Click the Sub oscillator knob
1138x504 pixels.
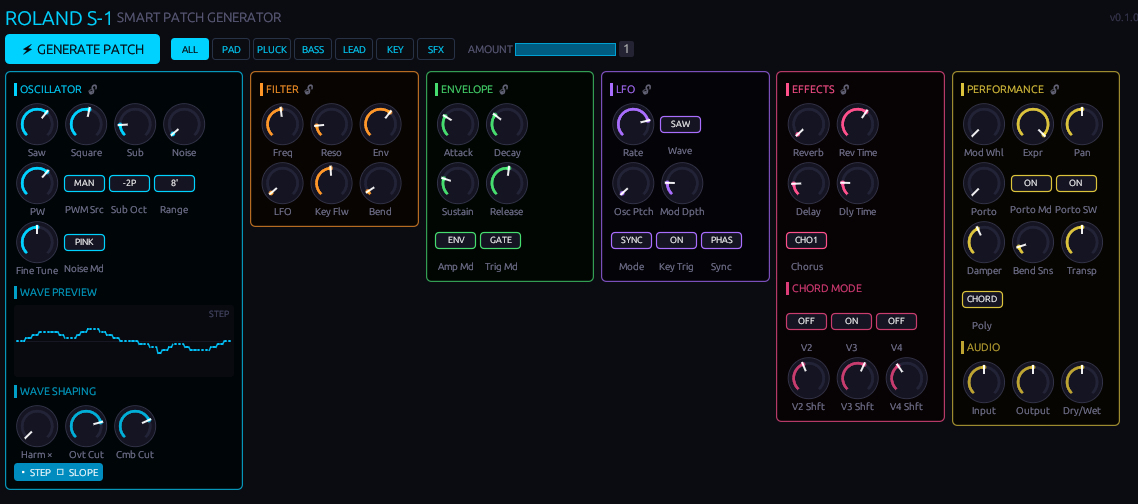pyautogui.click(x=135, y=124)
